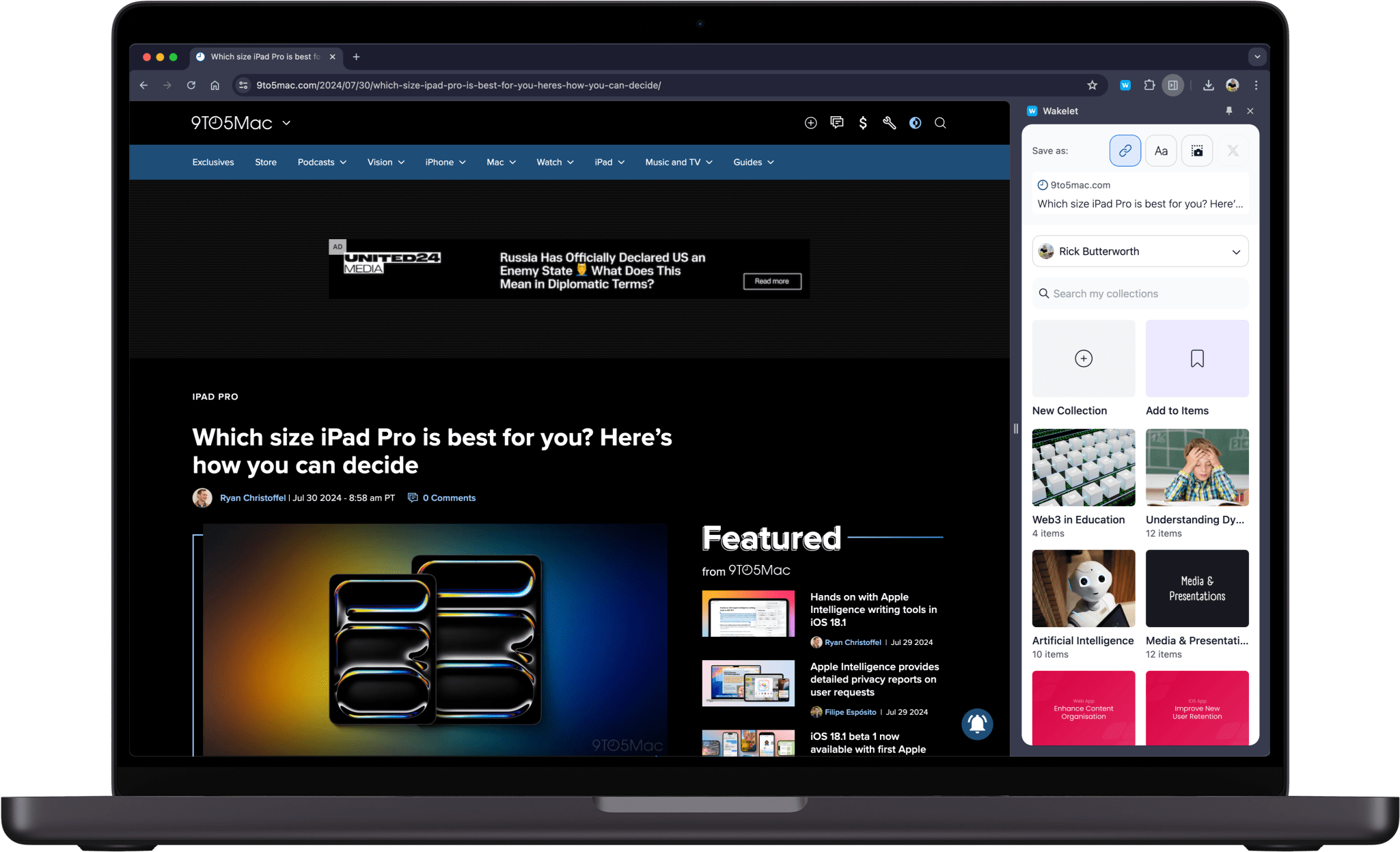1400x852 pixels.
Task: Open the Extensions puzzle icon
Action: [x=1149, y=85]
